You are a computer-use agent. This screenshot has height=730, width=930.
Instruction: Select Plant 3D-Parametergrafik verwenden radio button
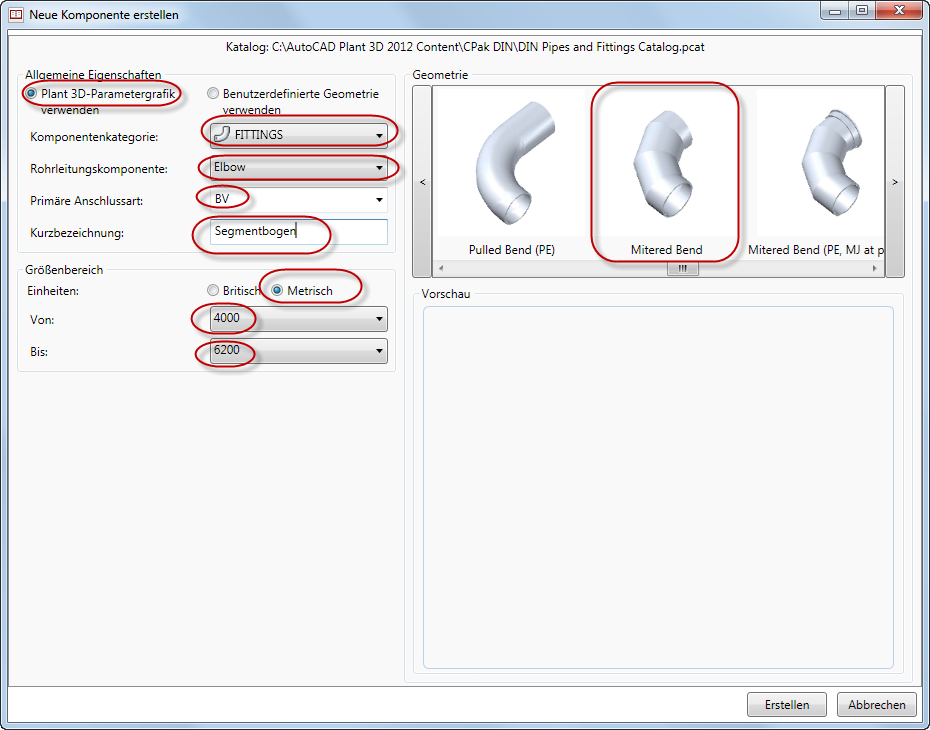31,94
